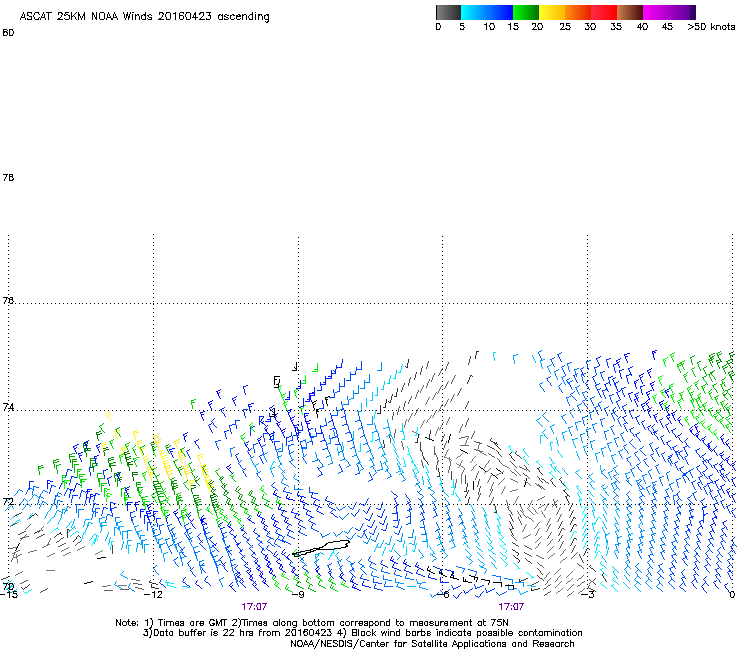The height and width of the screenshot is (650, 740).
Task: Click the -15 longitude axis label
Action: 9,595
